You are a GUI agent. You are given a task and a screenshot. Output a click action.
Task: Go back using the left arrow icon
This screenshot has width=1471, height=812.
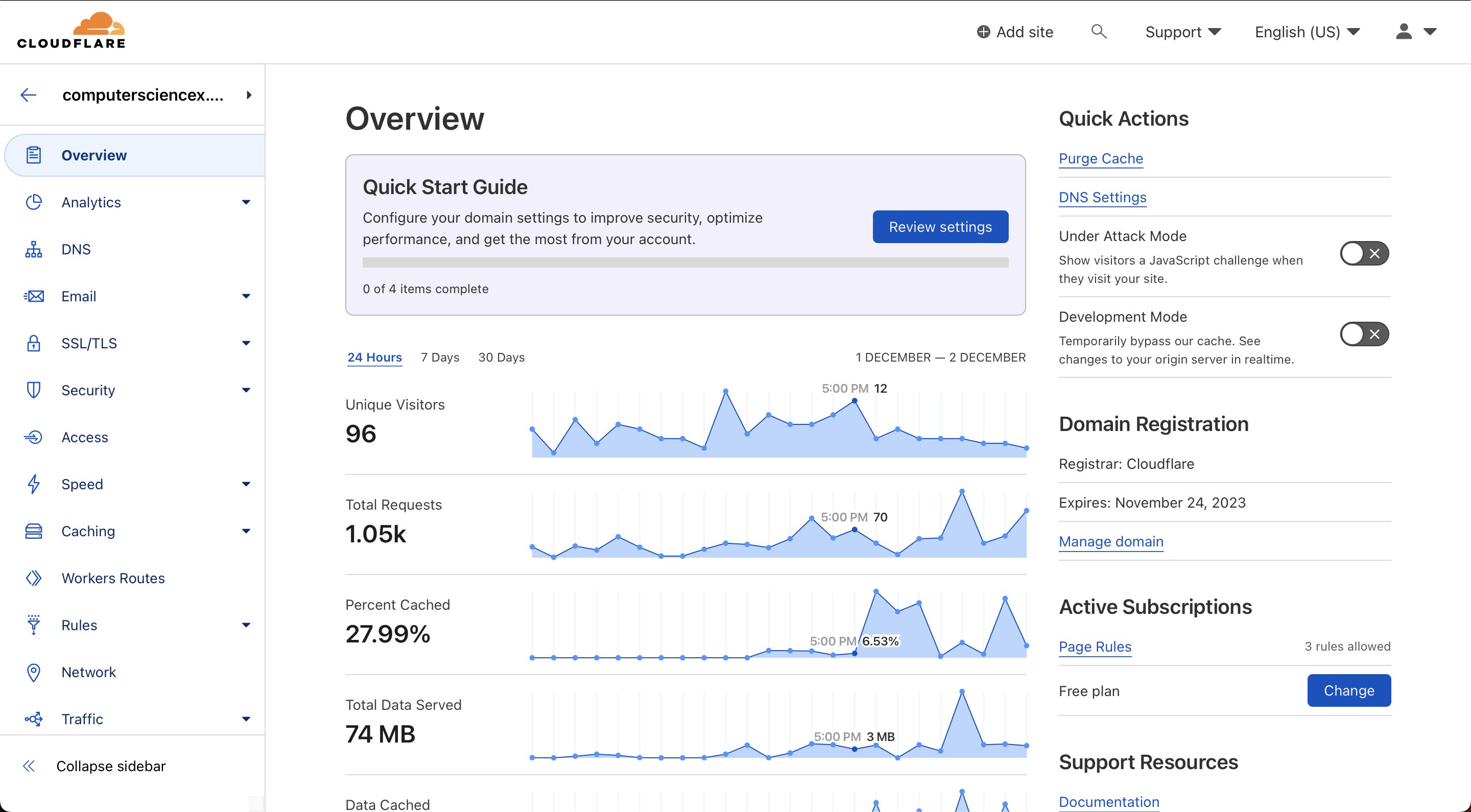[29, 95]
